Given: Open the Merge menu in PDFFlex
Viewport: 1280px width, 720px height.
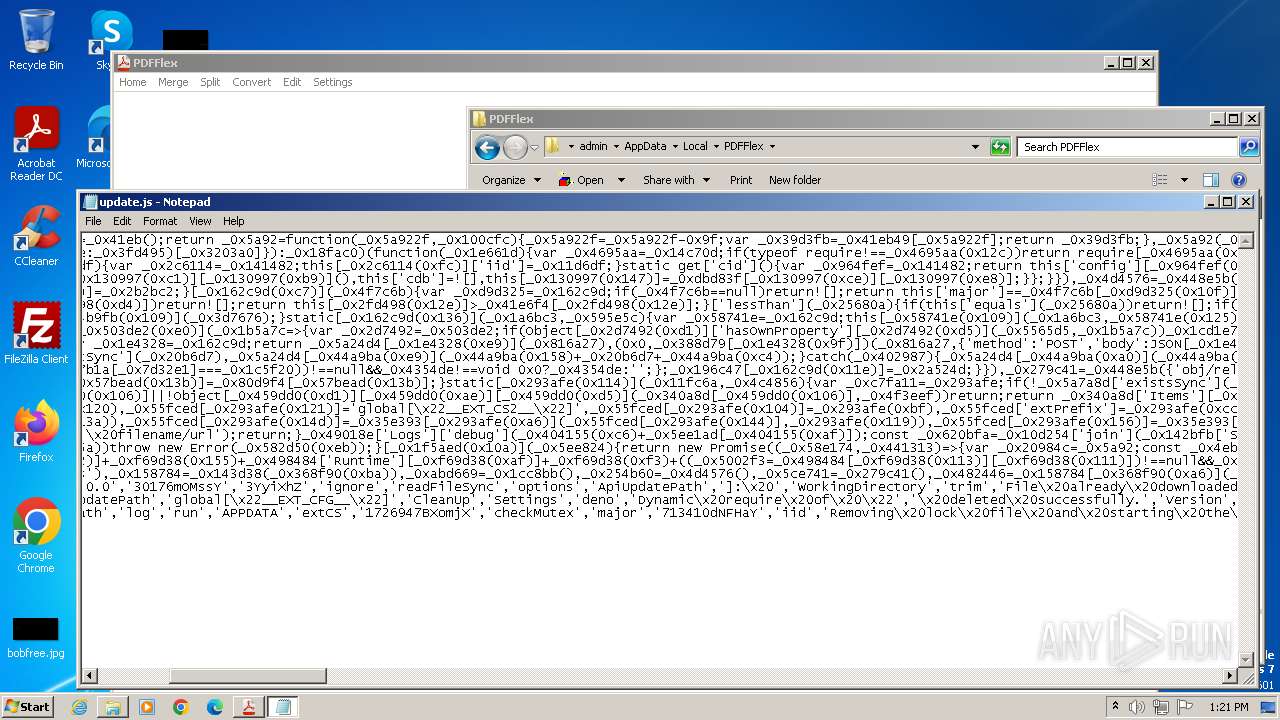Looking at the screenshot, I should (173, 82).
